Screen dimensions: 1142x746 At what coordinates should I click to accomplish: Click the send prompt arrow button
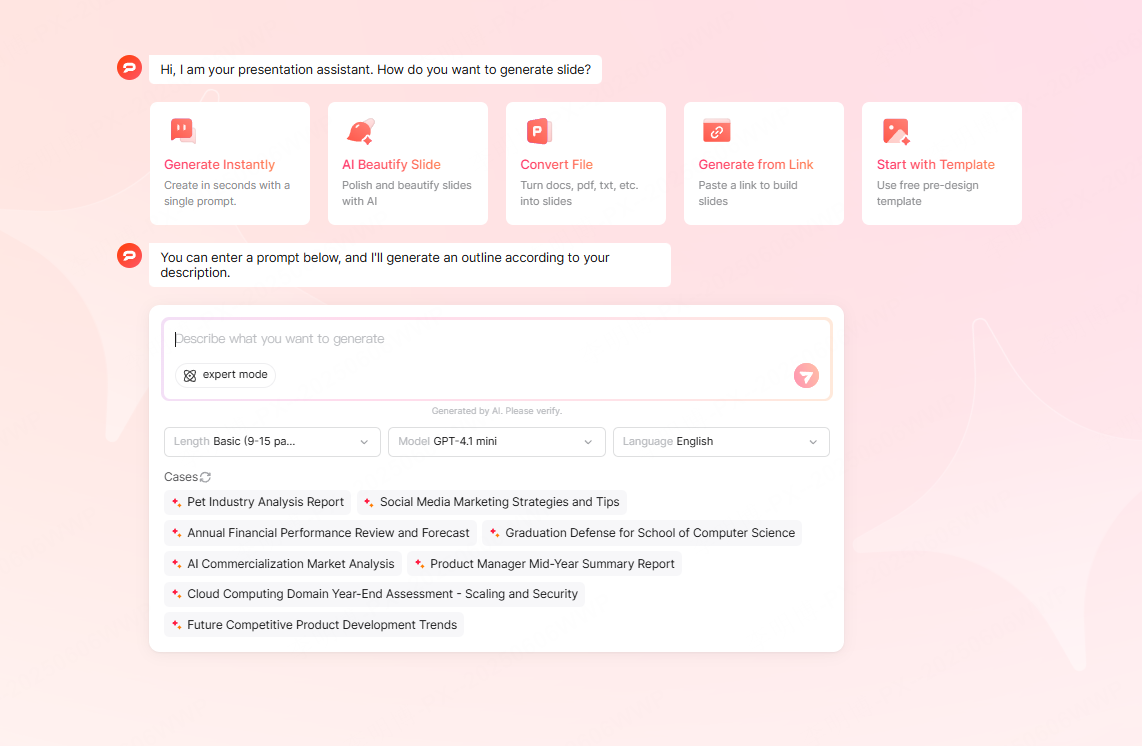(x=806, y=375)
